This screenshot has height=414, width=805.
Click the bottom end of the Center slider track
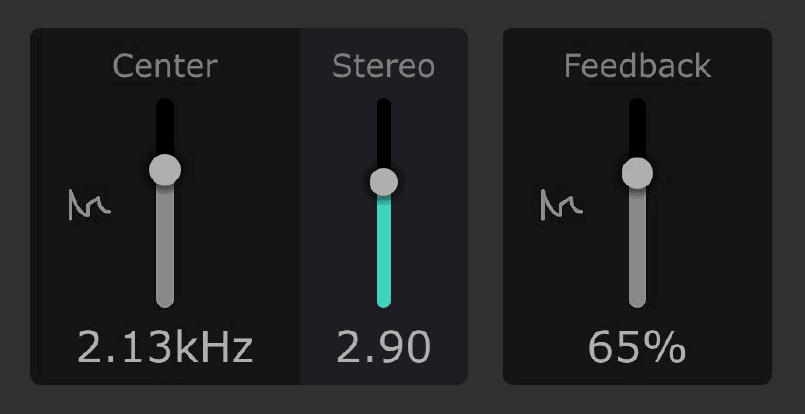pyautogui.click(x=165, y=301)
